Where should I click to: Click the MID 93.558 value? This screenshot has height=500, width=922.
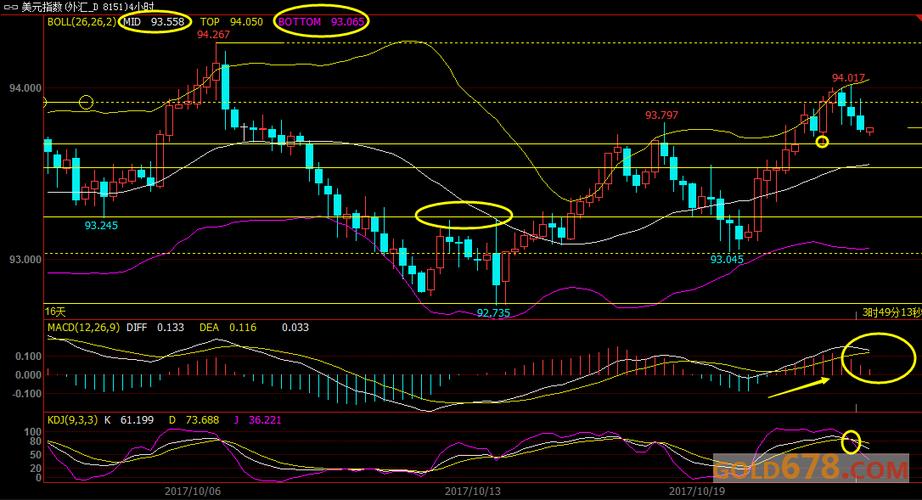153,21
